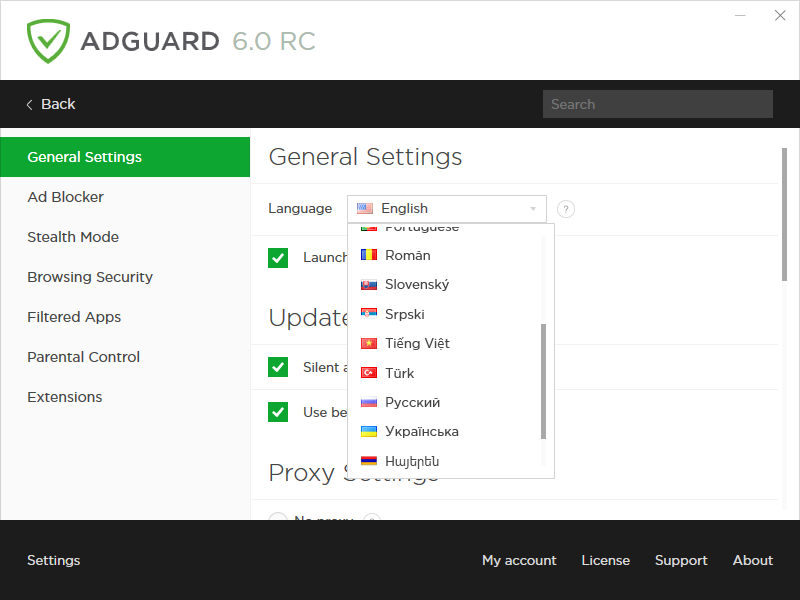Click the Serbian flag icon
This screenshot has height=600, width=800.
tap(368, 314)
